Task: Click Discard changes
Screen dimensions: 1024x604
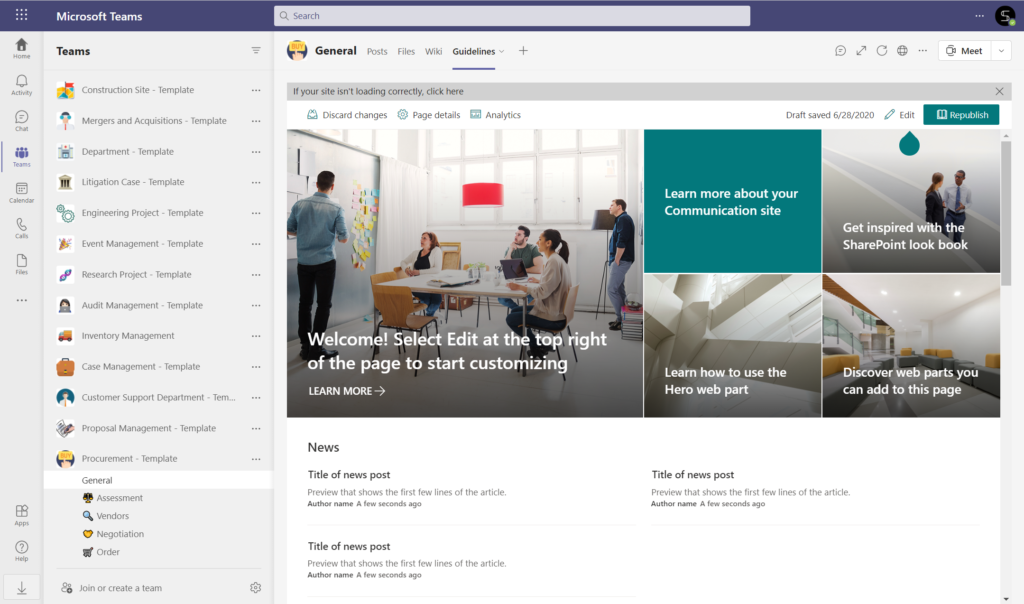Action: click(x=347, y=115)
